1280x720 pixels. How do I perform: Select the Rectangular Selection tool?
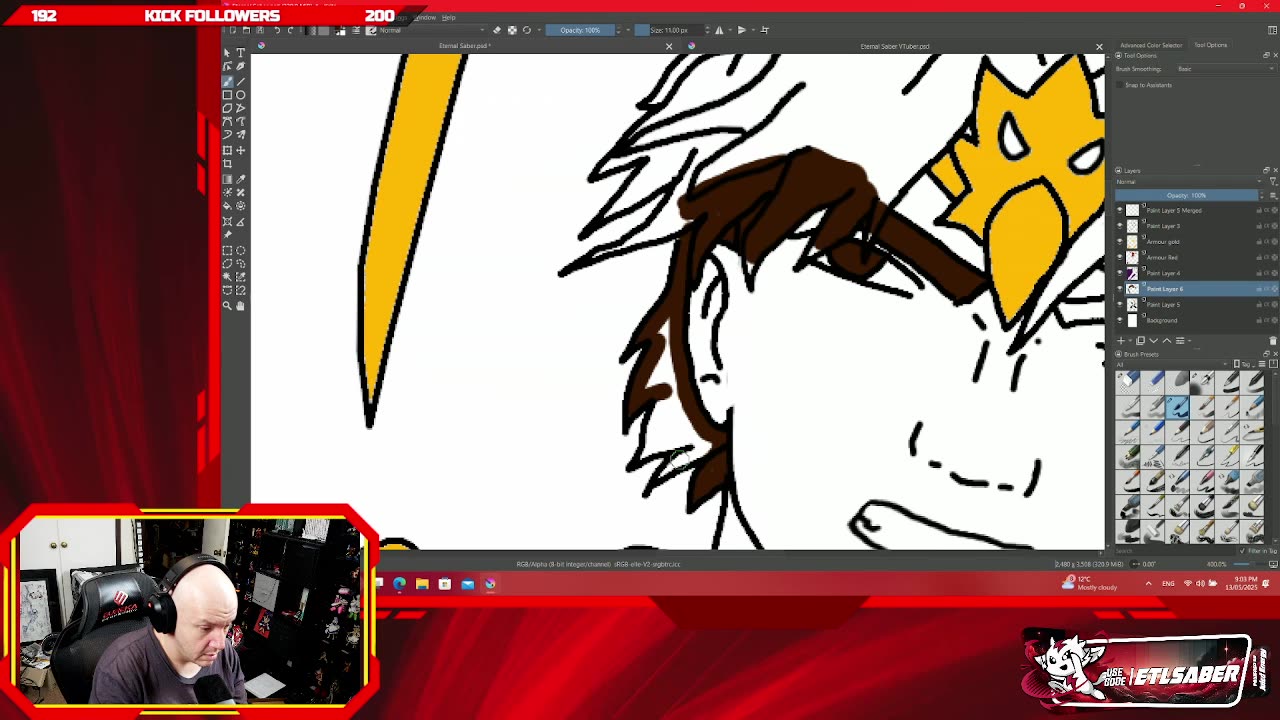click(x=227, y=250)
